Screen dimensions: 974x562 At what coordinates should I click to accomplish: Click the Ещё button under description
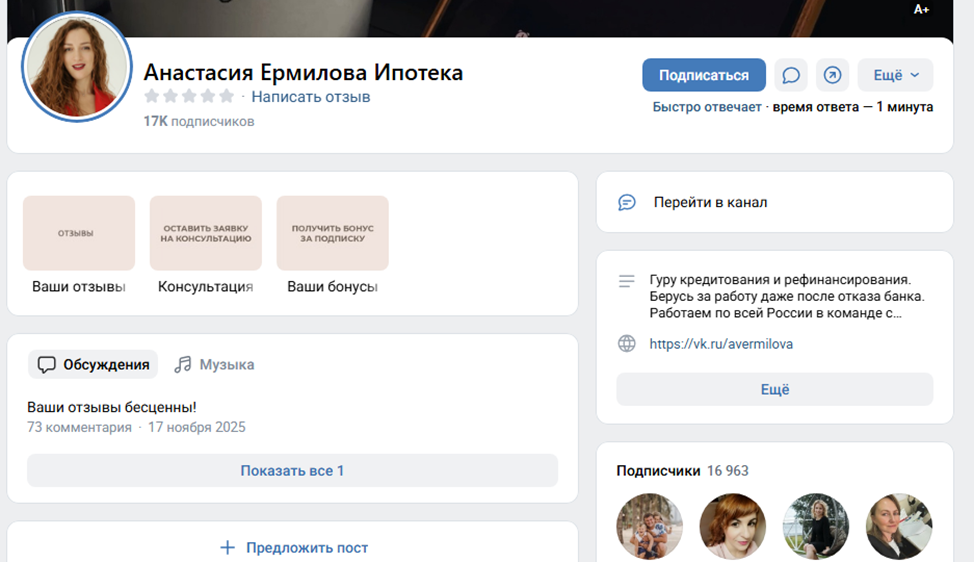coord(775,389)
